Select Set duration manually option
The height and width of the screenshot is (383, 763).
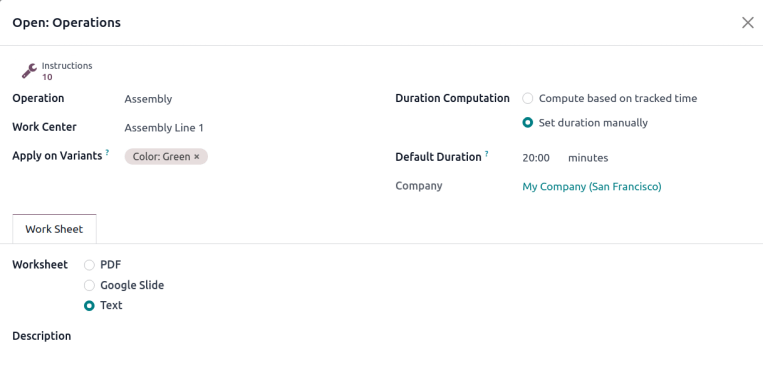click(x=527, y=123)
